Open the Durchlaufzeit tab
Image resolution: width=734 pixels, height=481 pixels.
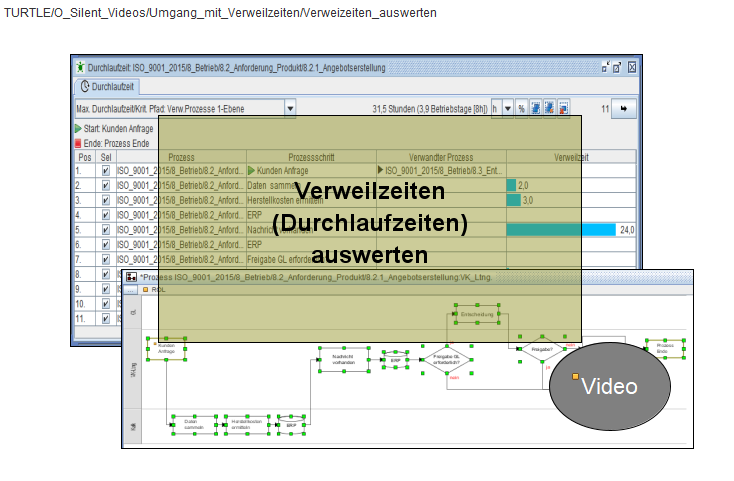click(107, 87)
